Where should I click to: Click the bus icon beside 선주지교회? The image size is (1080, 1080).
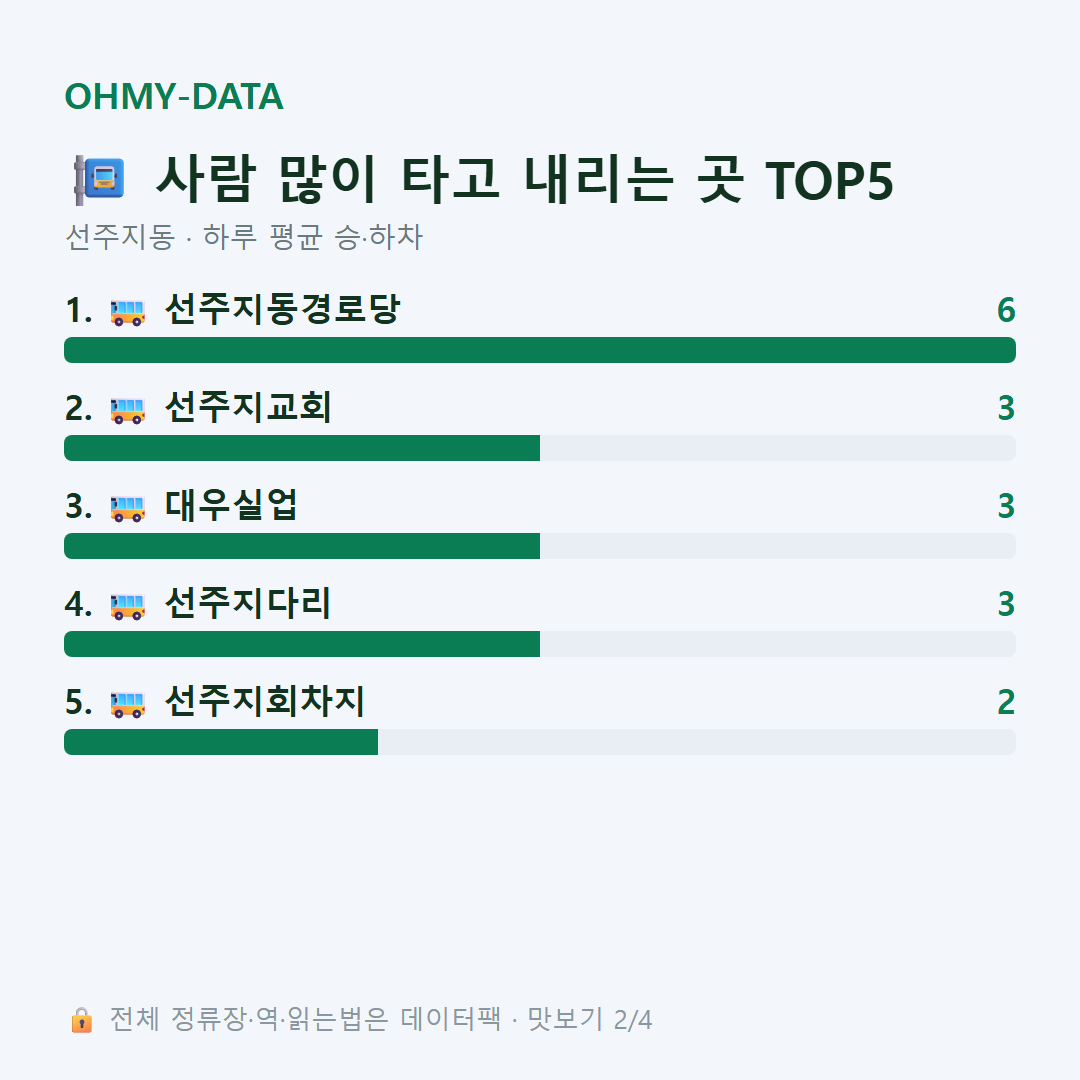[128, 410]
